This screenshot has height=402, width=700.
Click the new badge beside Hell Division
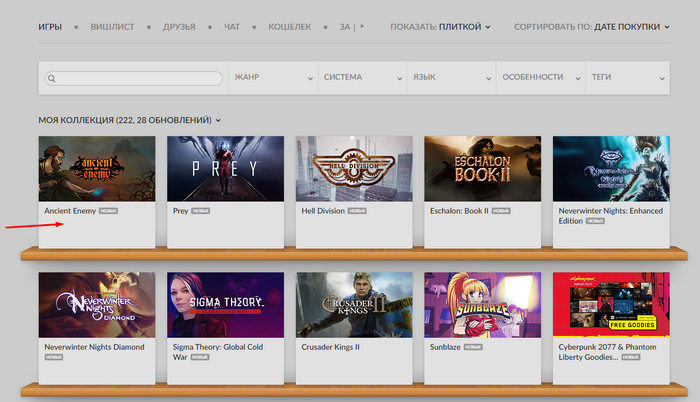[357, 211]
